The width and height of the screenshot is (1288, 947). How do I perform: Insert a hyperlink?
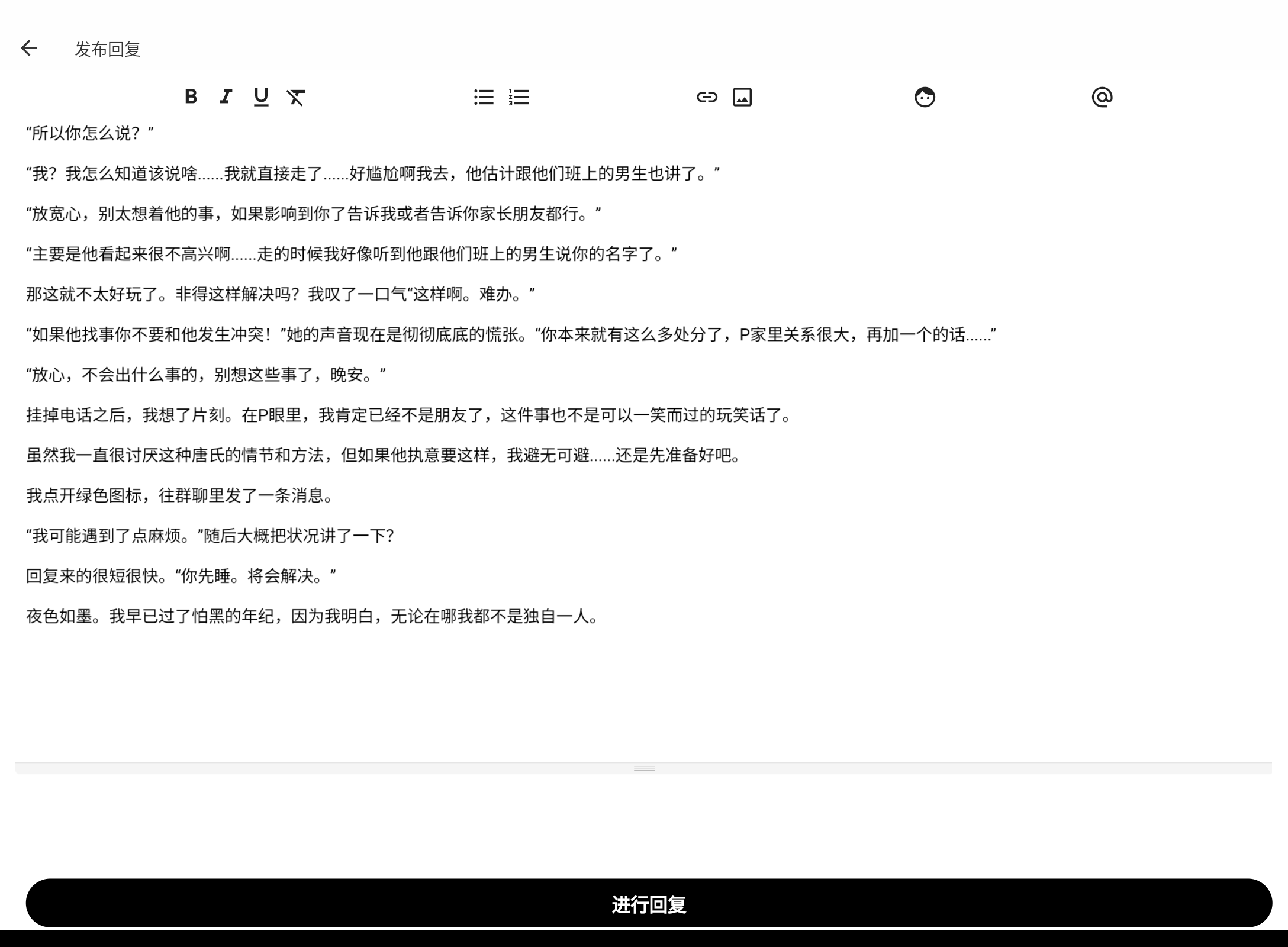[x=707, y=97]
